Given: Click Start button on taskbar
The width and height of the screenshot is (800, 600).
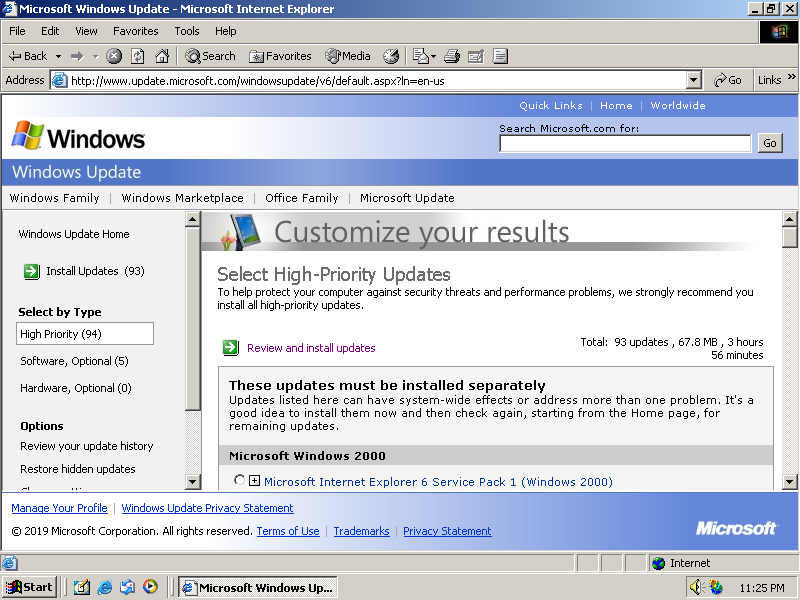Looking at the screenshot, I should (x=30, y=587).
